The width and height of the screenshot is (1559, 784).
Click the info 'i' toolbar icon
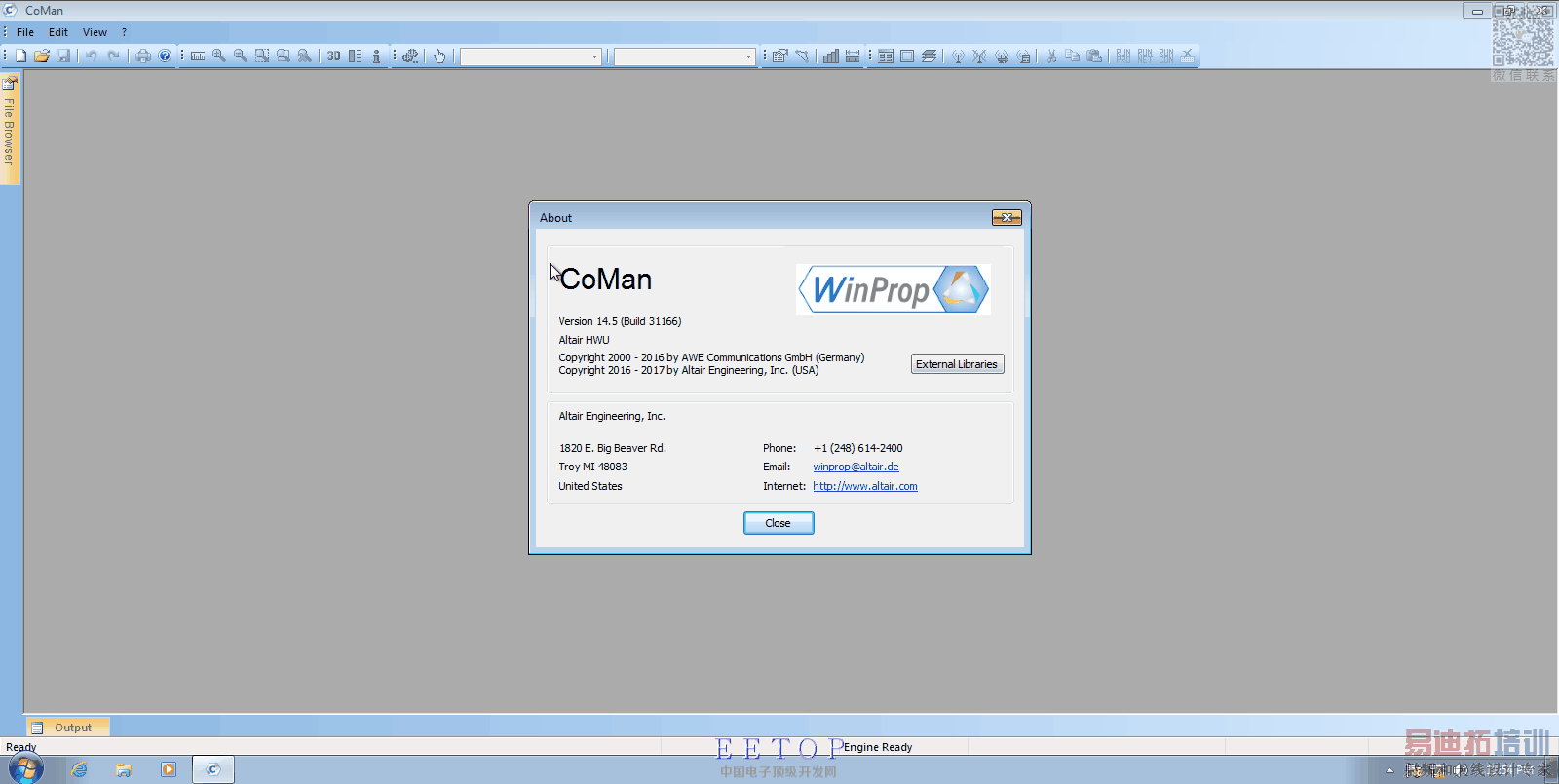[x=377, y=56]
